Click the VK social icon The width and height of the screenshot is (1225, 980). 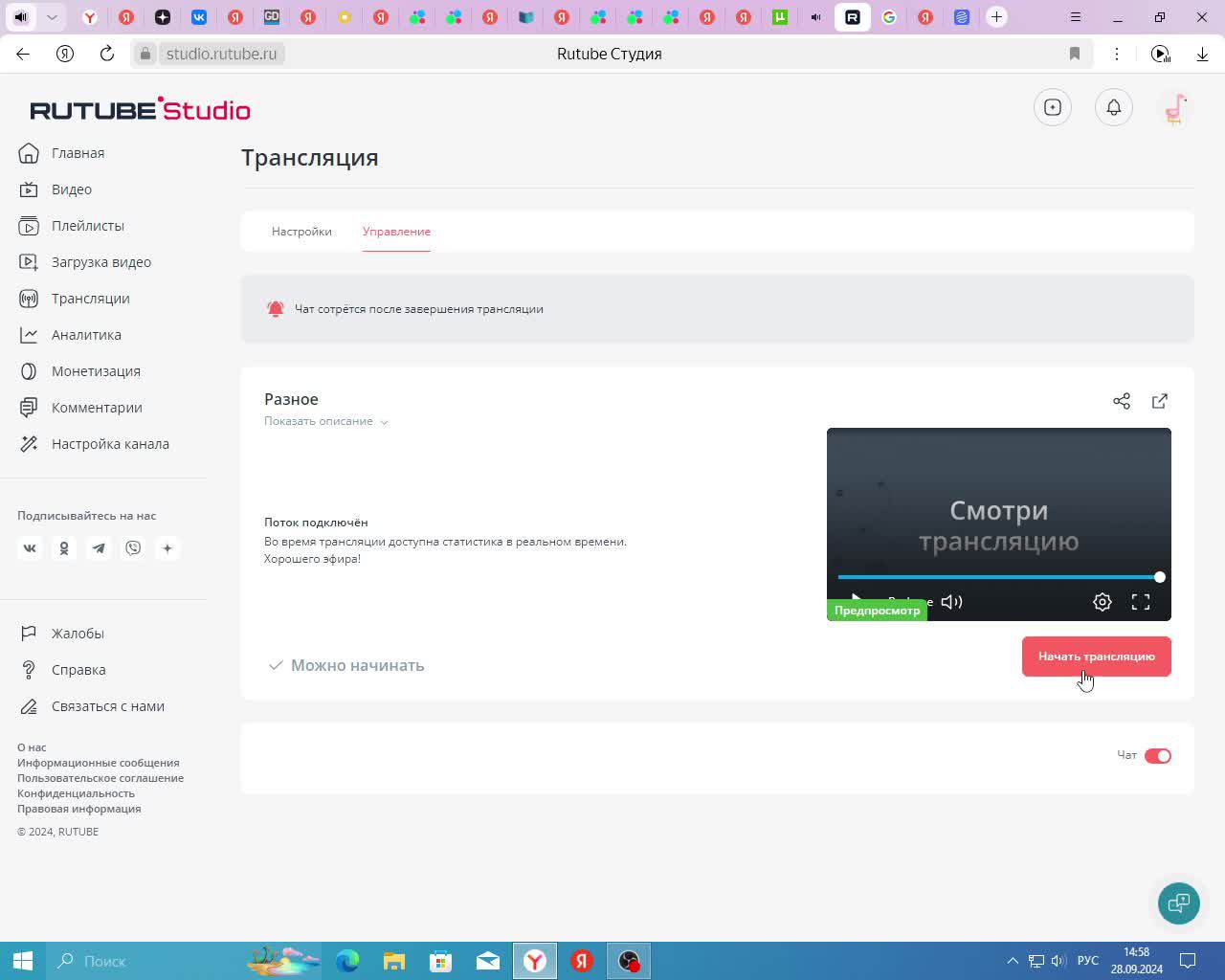(x=30, y=548)
